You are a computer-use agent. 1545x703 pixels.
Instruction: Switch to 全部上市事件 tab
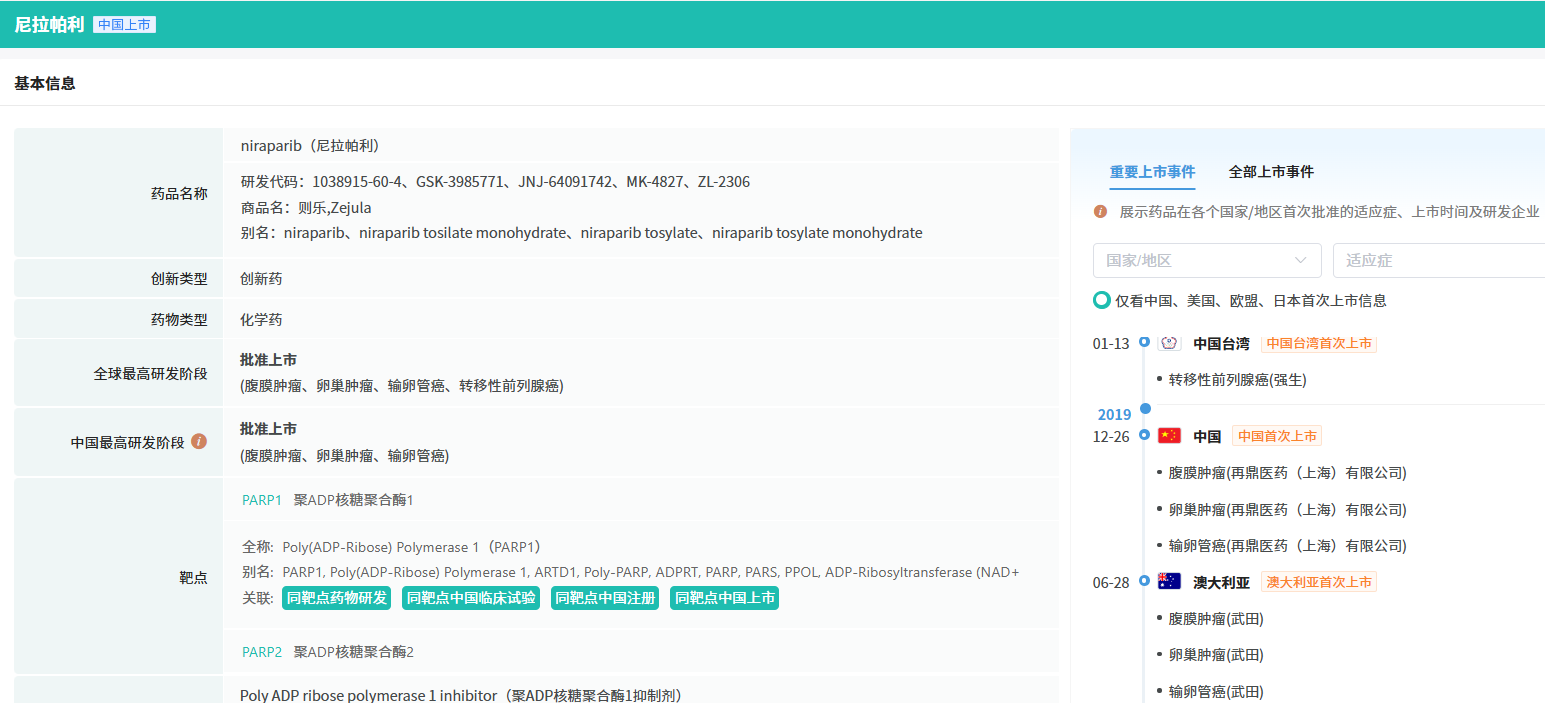1271,172
